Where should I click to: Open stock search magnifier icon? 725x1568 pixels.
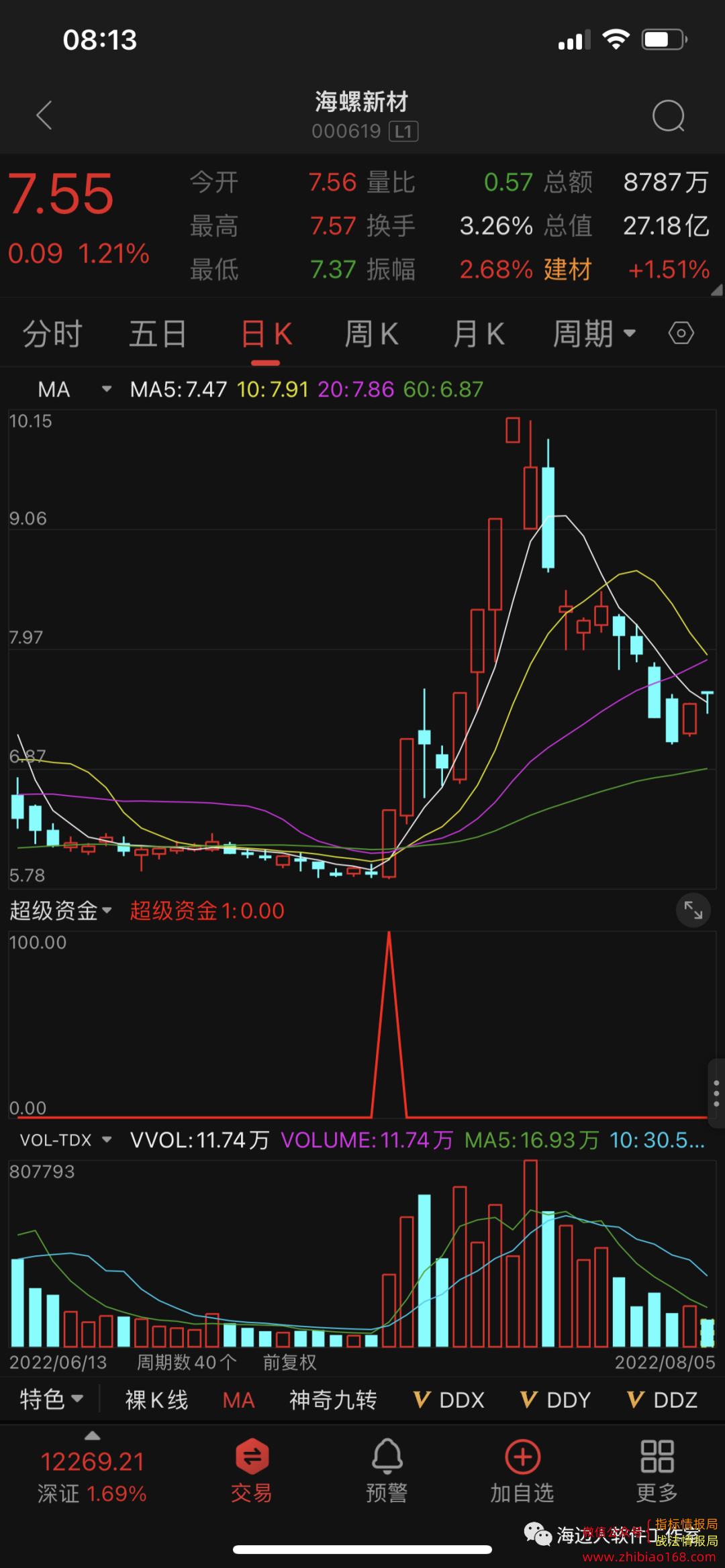pos(669,116)
